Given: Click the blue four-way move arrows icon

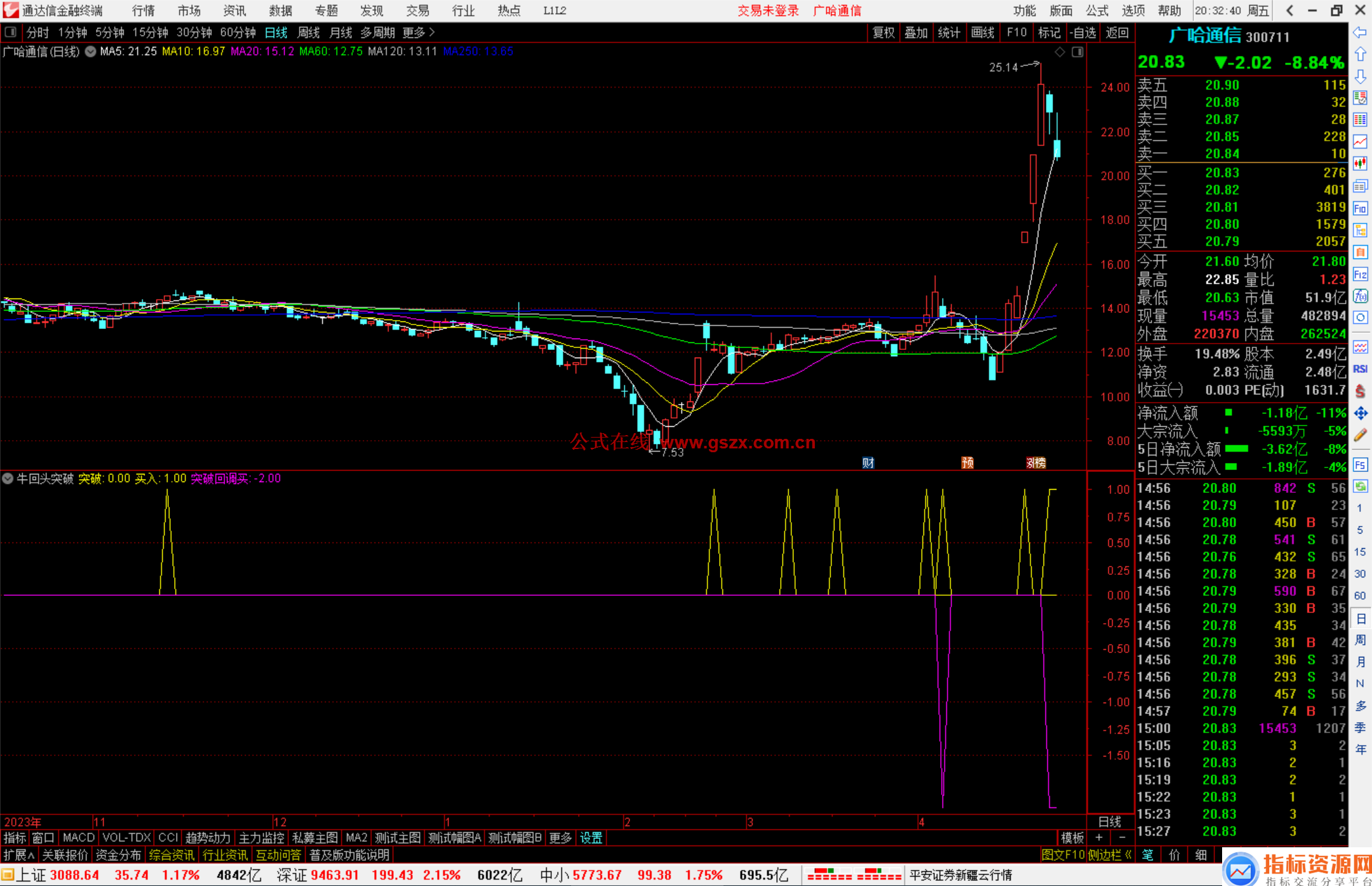Looking at the screenshot, I should (x=1360, y=413).
